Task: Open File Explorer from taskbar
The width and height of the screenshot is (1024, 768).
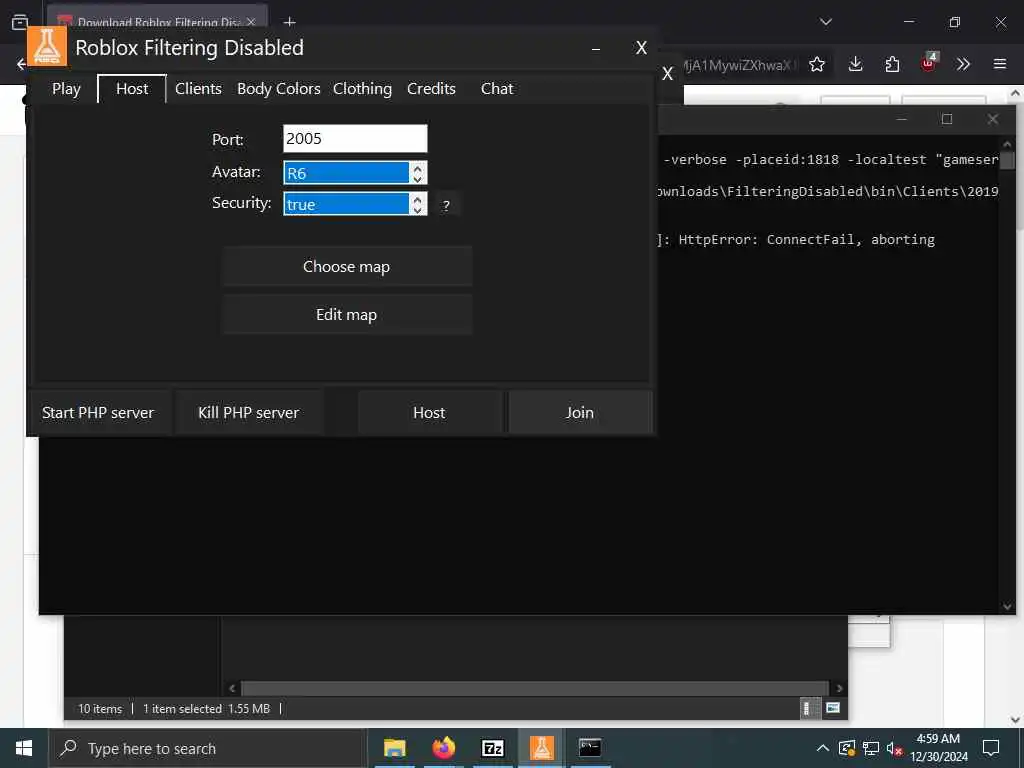Action: point(394,748)
